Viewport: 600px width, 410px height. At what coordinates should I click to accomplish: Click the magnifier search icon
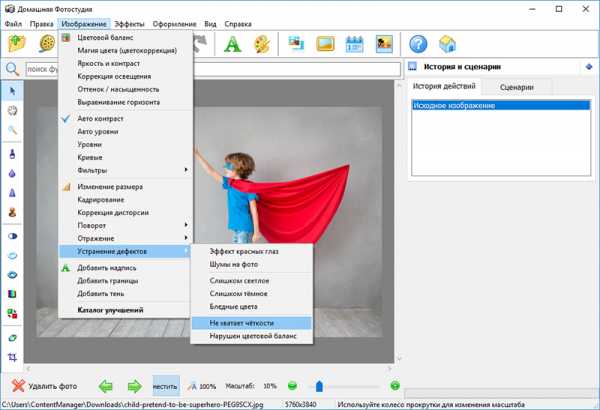pos(12,69)
